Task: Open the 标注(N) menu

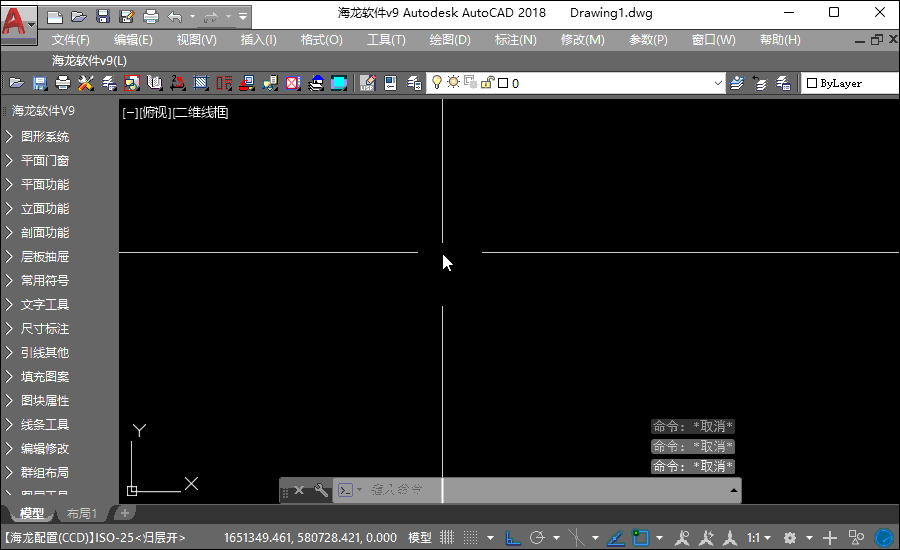Action: pyautogui.click(x=515, y=40)
